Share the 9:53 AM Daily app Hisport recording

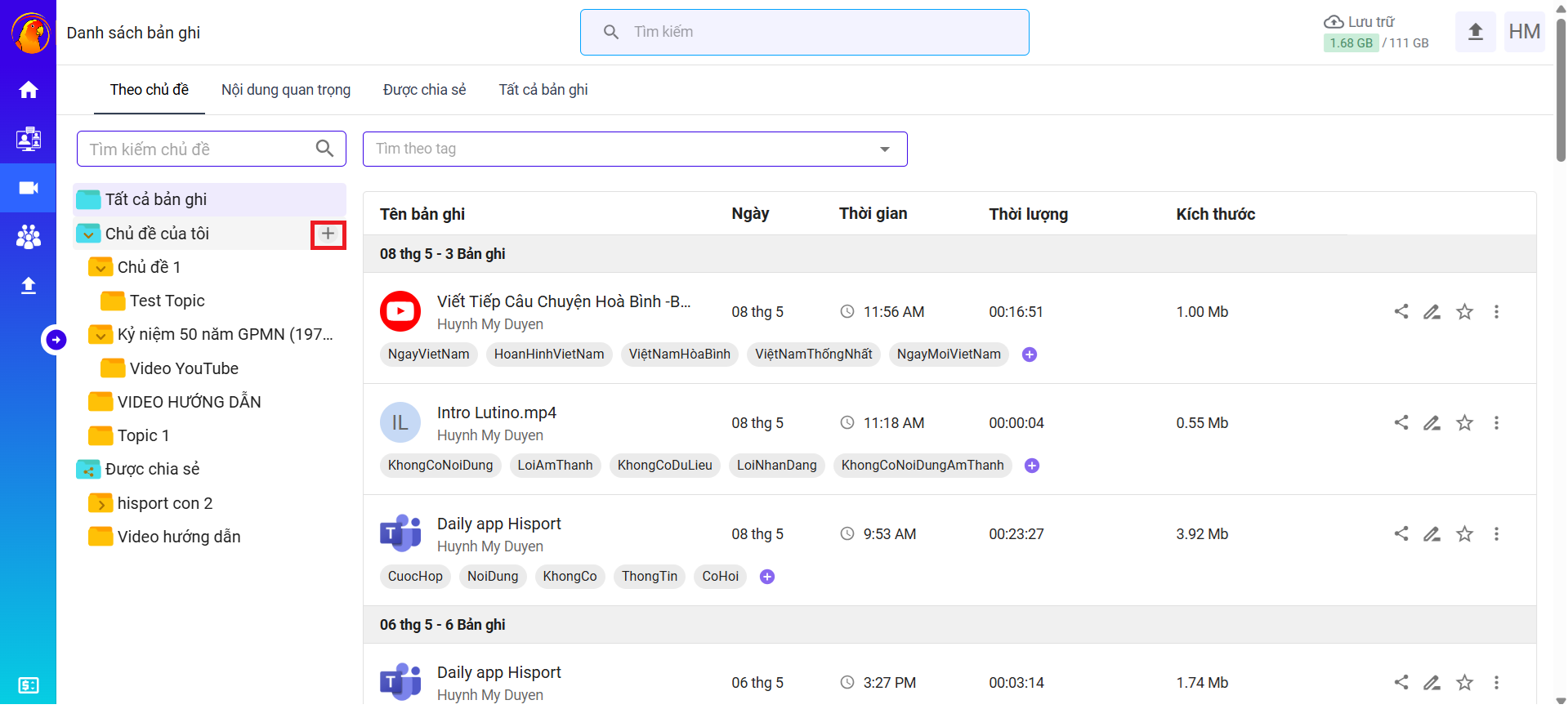[1401, 533]
